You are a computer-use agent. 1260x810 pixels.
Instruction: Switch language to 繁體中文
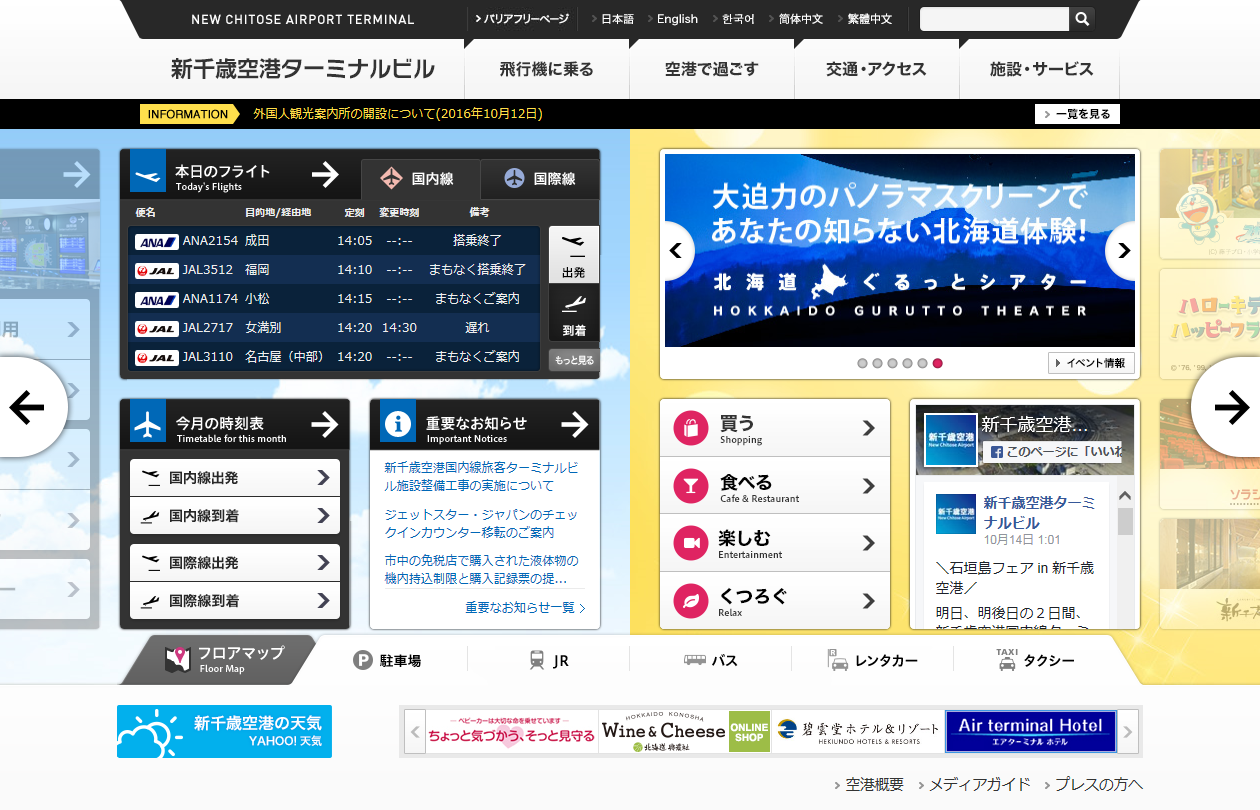click(x=869, y=19)
